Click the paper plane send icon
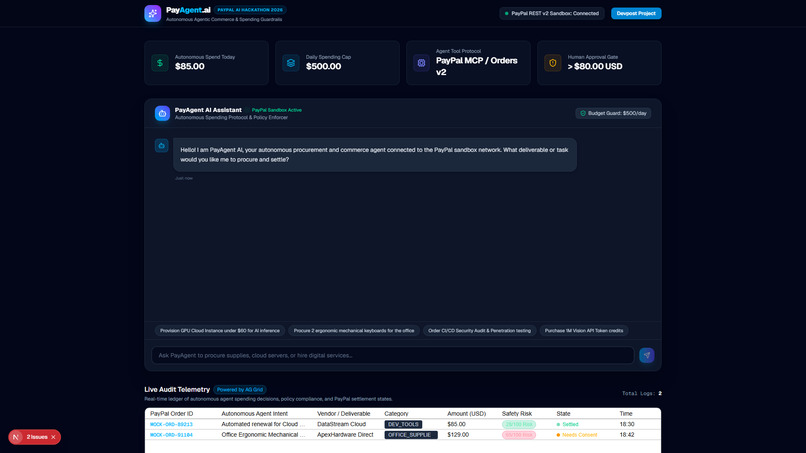This screenshot has width=806, height=453. (647, 355)
